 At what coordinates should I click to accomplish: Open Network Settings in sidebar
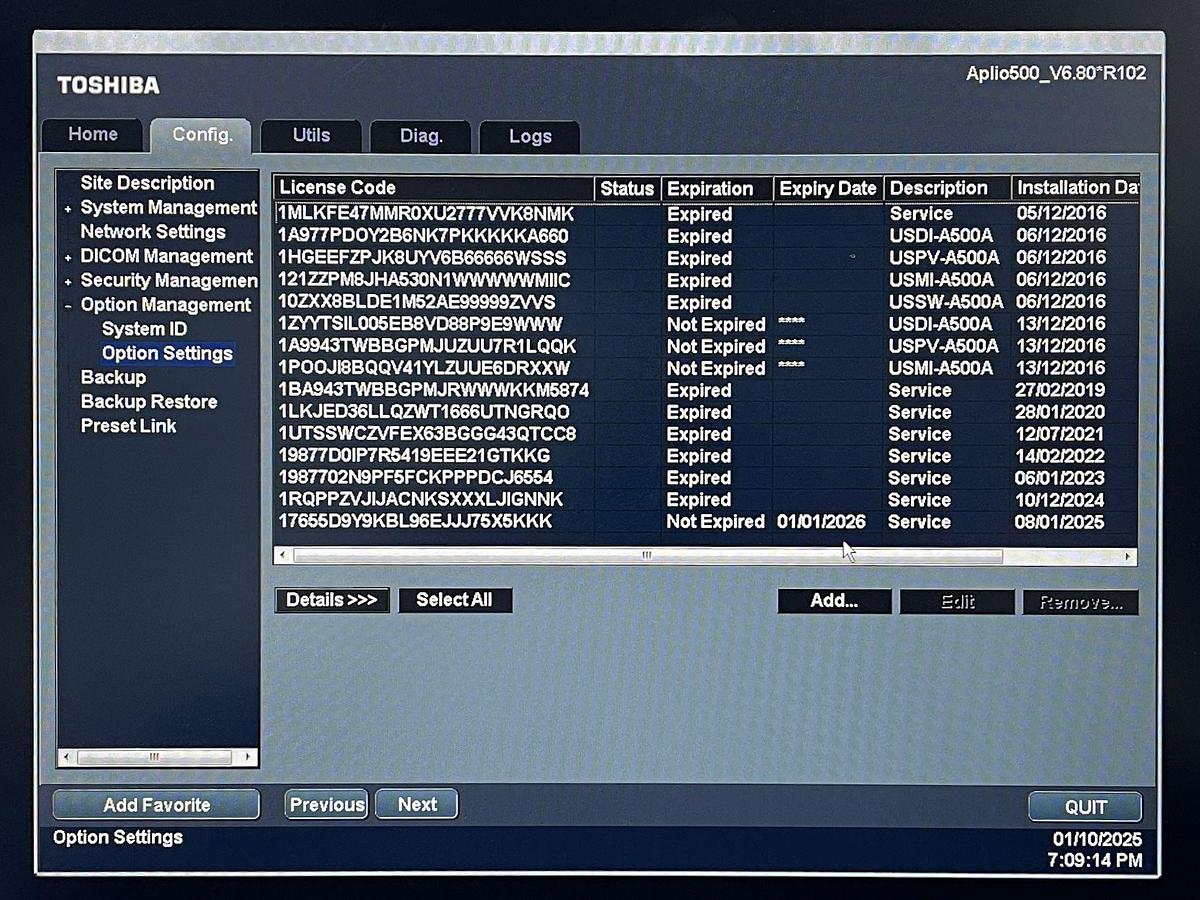153,232
